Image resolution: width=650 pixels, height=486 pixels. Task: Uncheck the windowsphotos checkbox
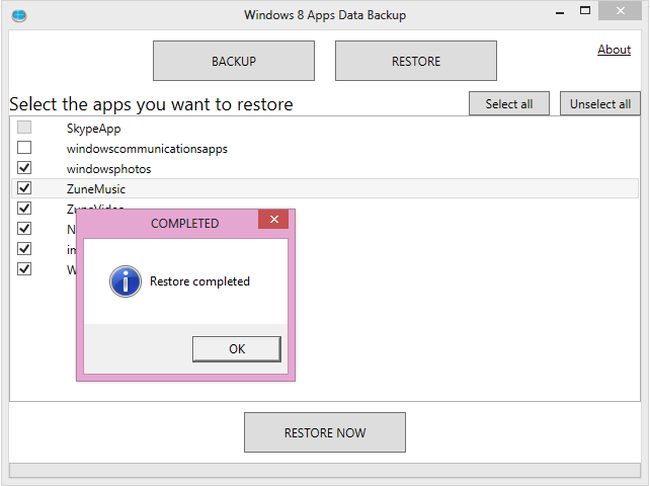click(x=24, y=168)
